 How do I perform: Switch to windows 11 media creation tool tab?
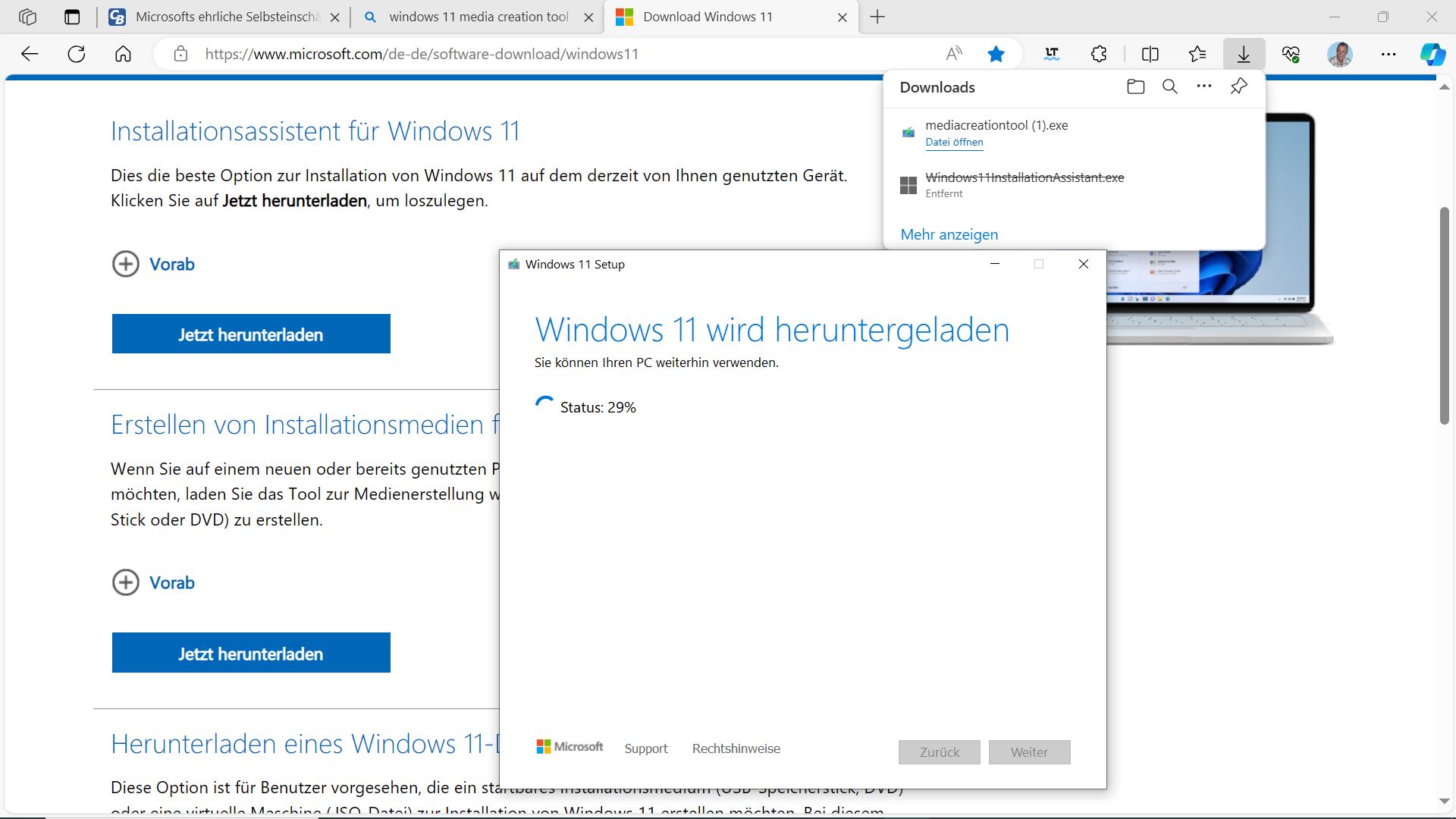478,17
